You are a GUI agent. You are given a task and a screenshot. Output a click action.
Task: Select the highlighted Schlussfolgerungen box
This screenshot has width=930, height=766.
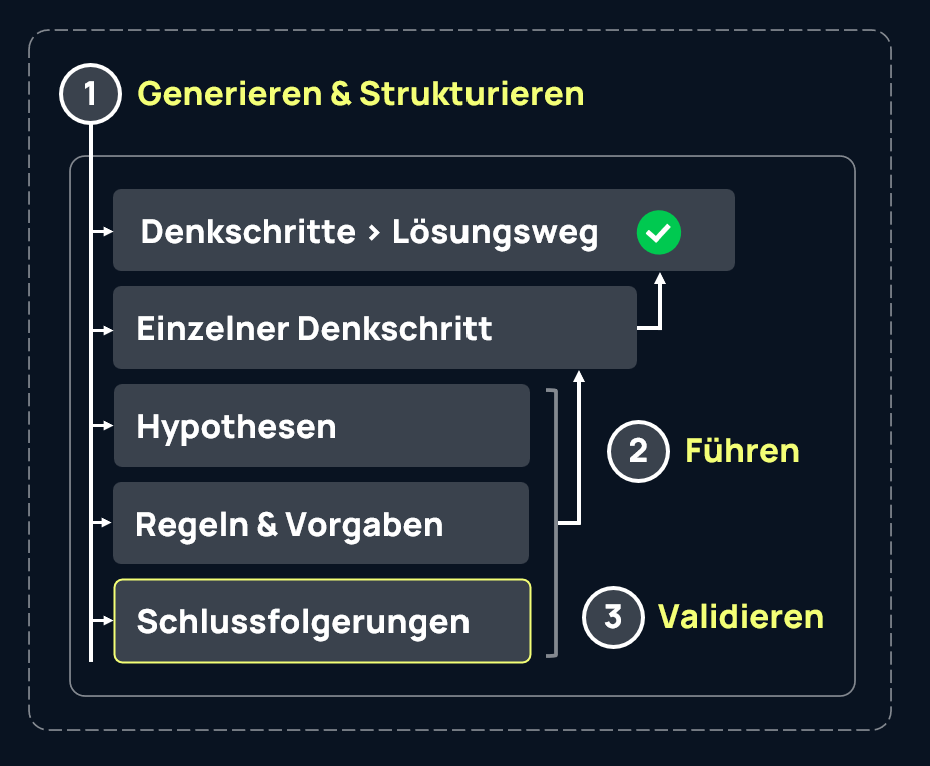click(322, 621)
